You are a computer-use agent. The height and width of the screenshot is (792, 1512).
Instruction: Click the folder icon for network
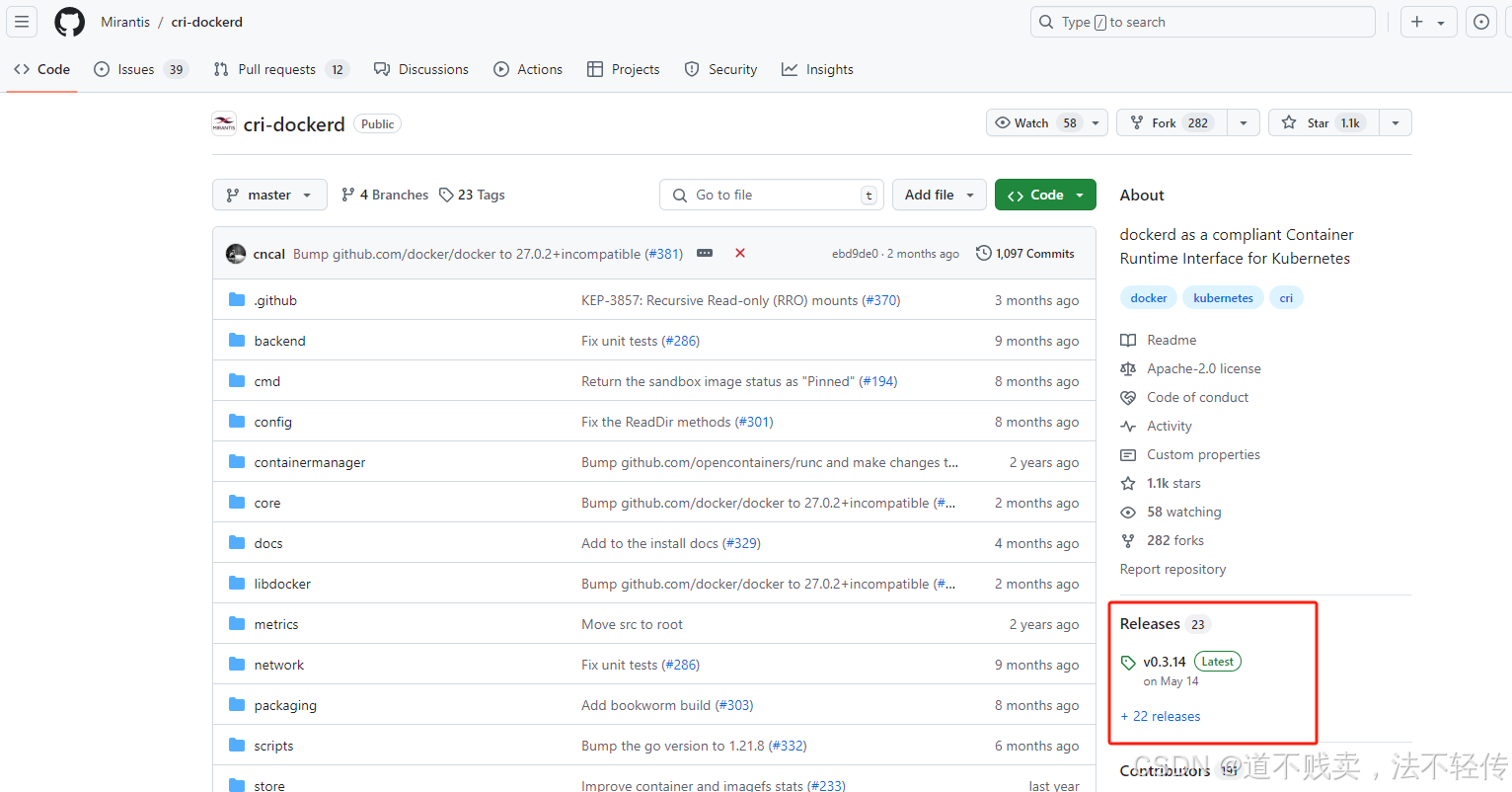coord(237,664)
